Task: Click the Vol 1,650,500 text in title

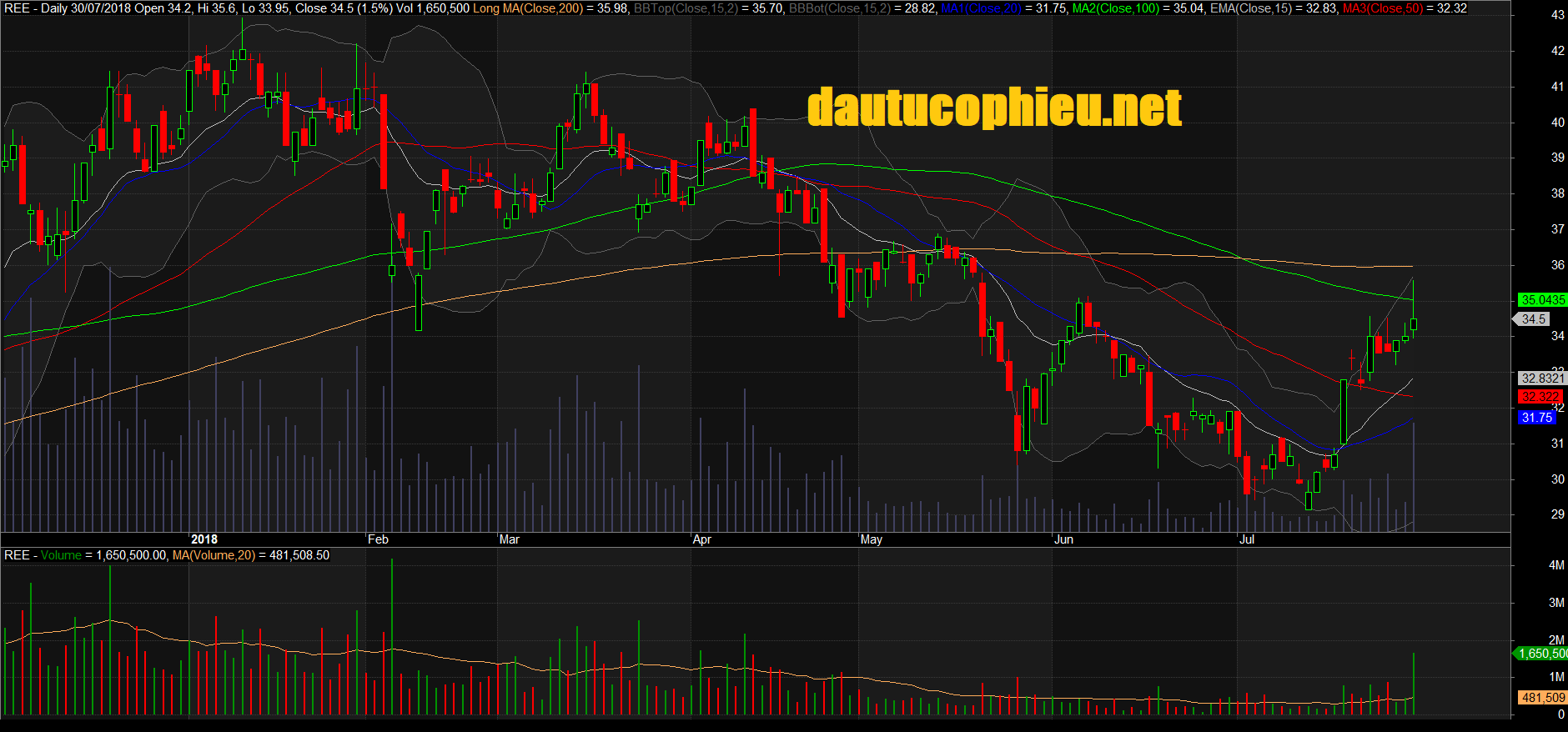Action: coord(433,8)
